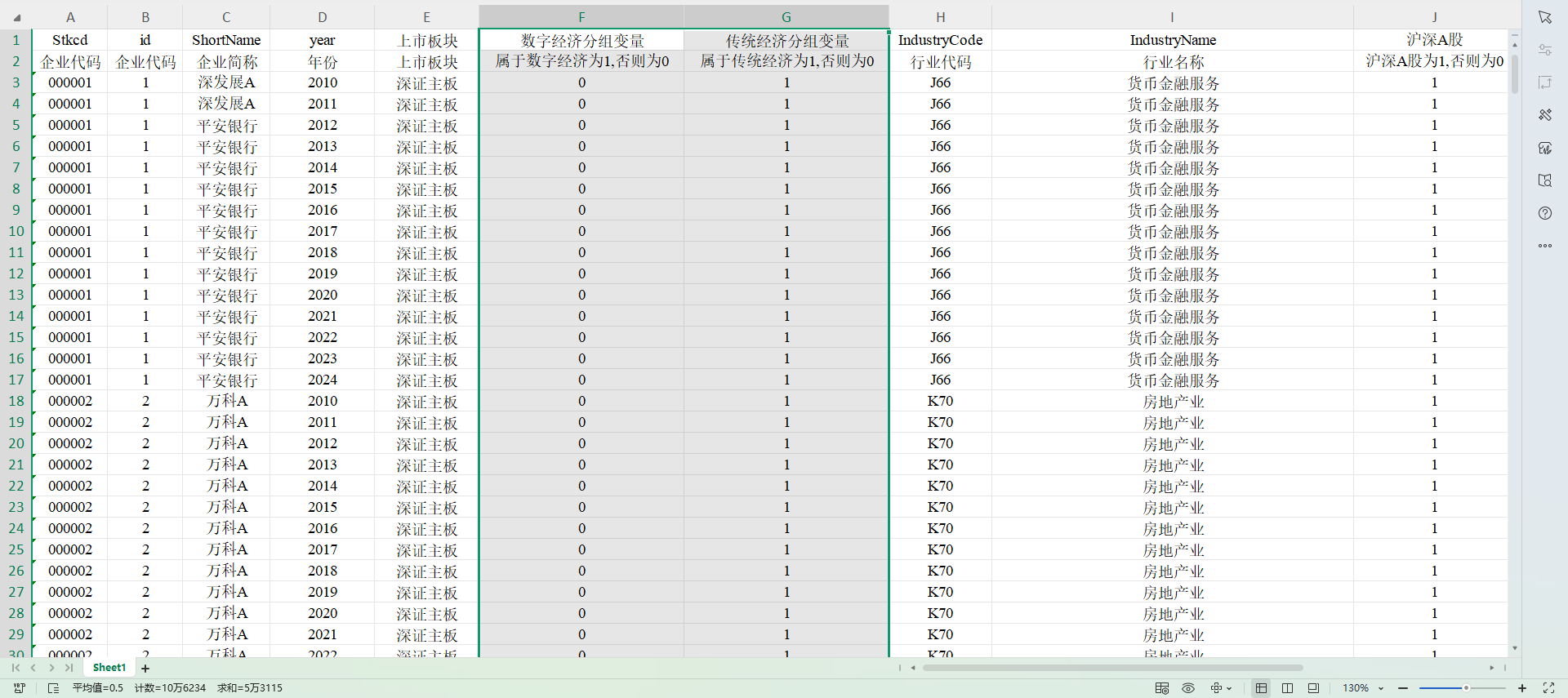Expand the 130% zoom level dropdown
Screen dimensions: 1568x698
(1381, 689)
